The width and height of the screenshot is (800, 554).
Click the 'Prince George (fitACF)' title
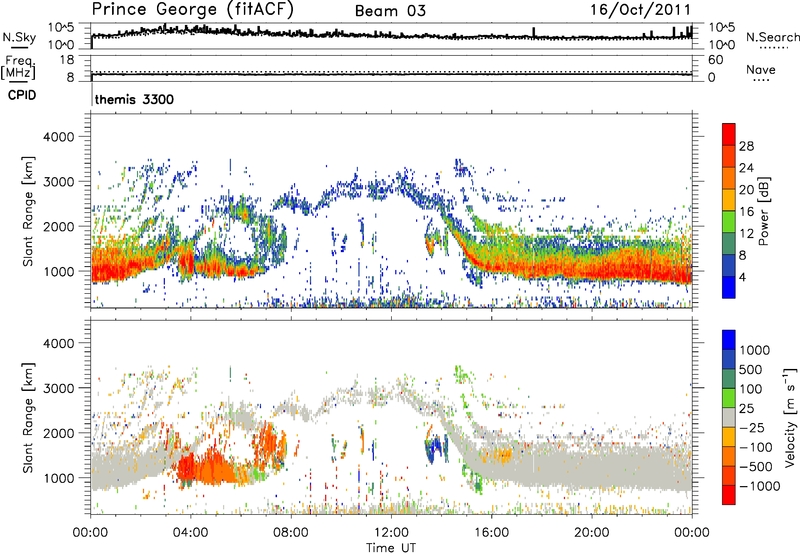(x=193, y=10)
